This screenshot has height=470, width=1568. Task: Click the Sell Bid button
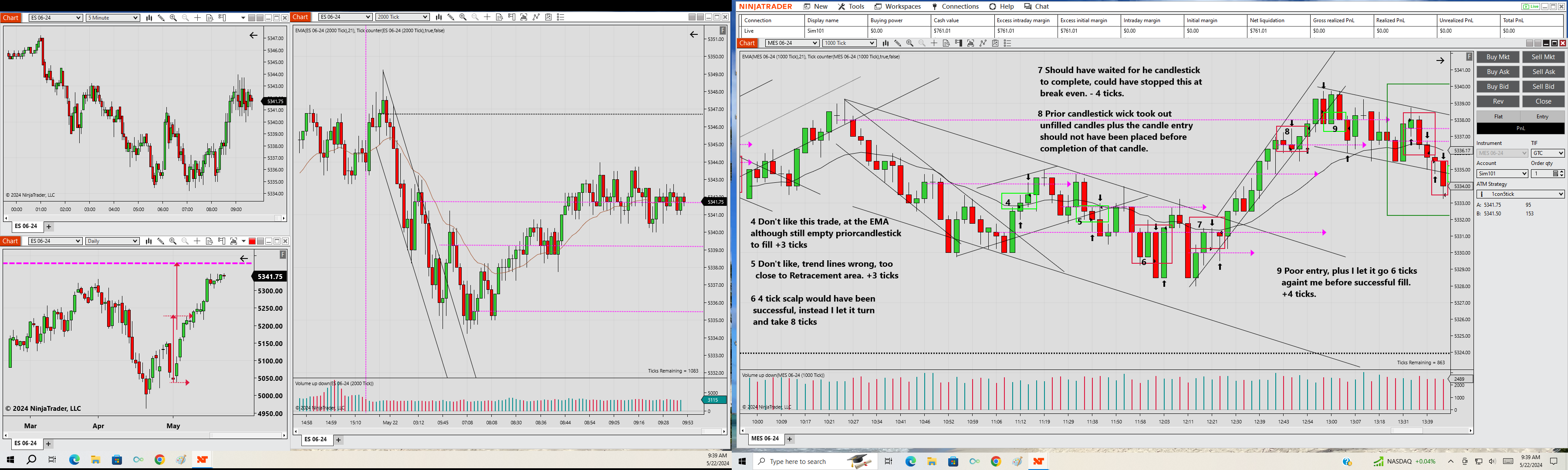point(1543,86)
